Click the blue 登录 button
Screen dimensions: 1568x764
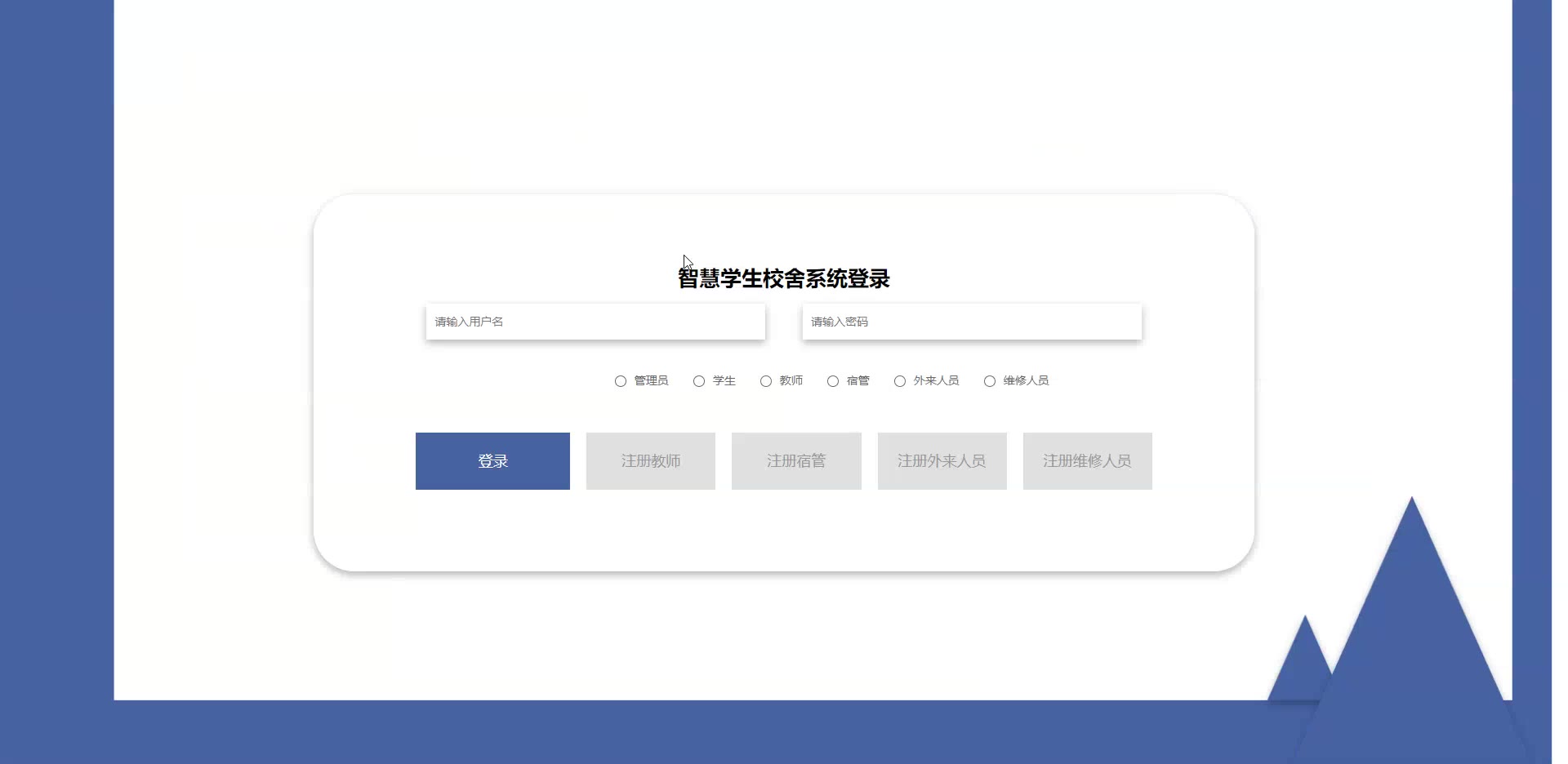pos(492,461)
